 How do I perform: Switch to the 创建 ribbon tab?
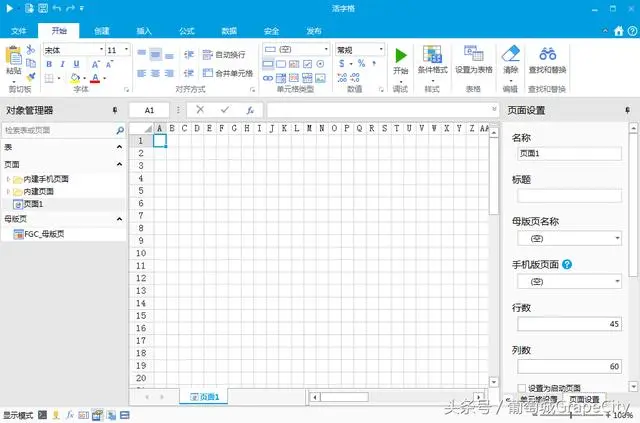[x=102, y=31]
